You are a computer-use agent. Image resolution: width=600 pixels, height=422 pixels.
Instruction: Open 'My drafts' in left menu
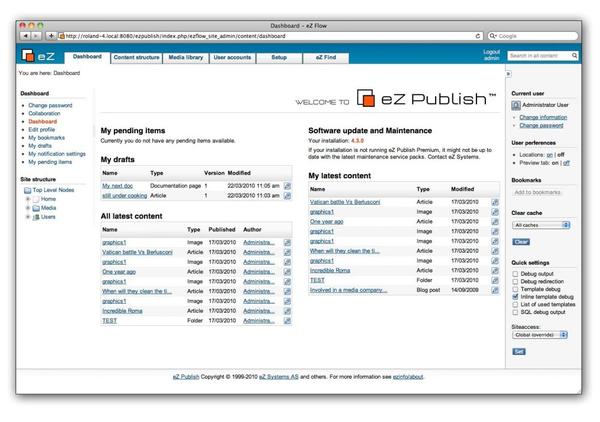click(40, 146)
